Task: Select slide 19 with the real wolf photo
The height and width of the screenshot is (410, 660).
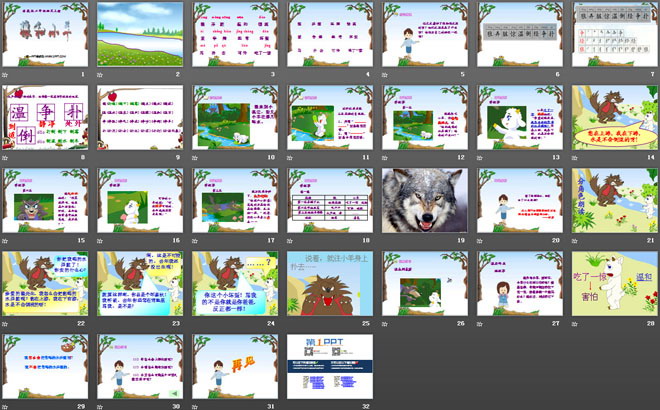Action: (425, 201)
